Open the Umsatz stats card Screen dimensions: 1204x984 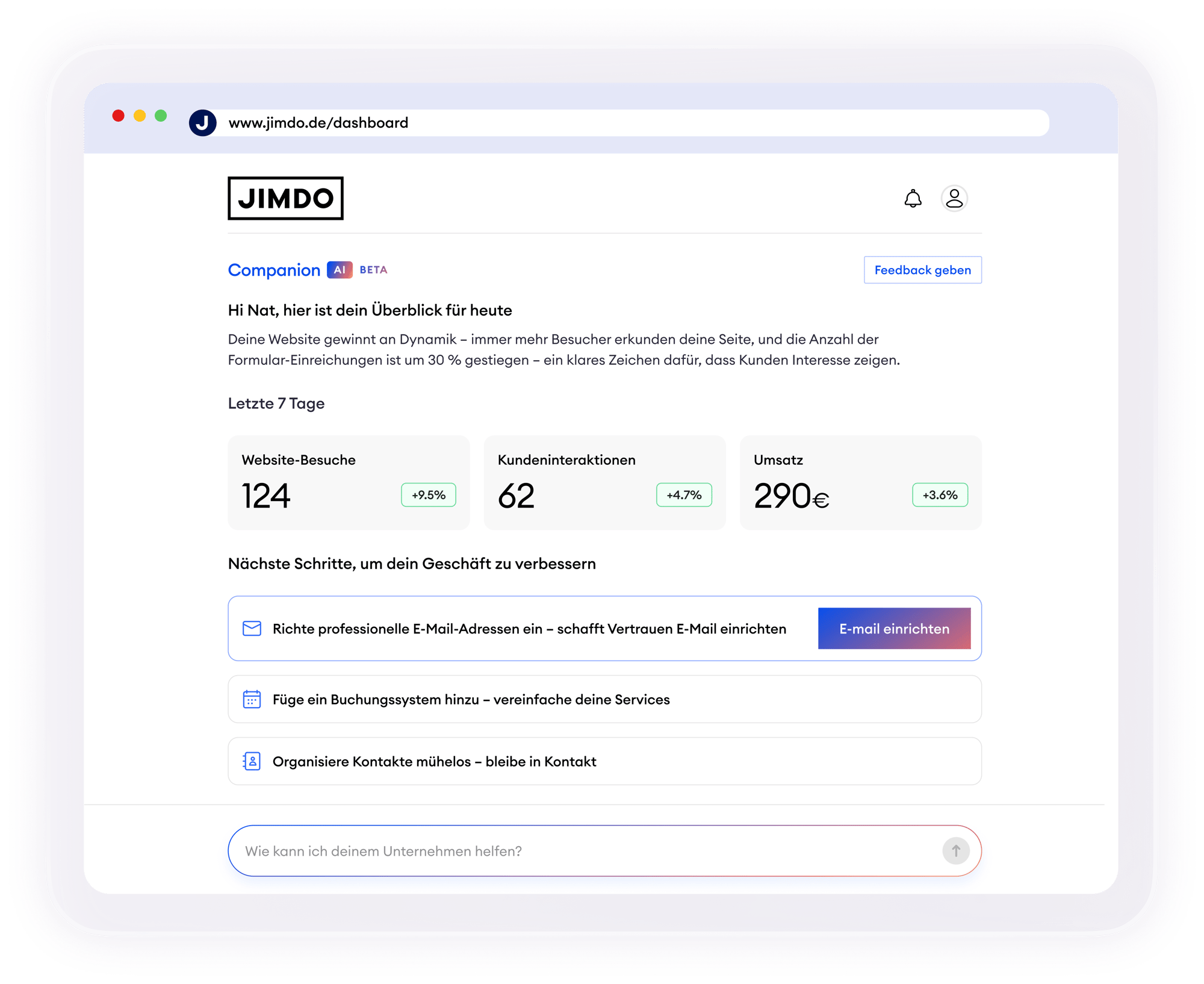[860, 482]
